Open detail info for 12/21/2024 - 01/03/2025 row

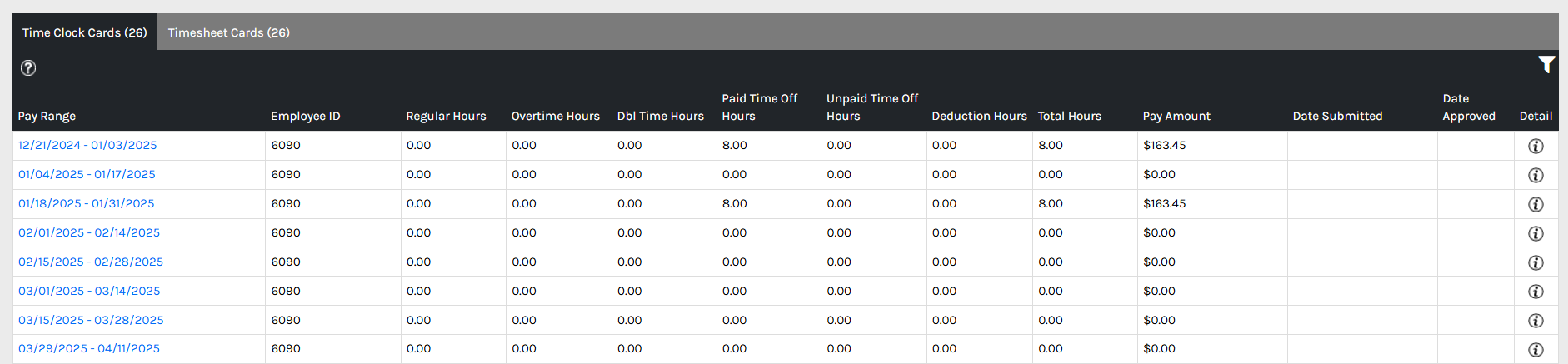coord(1536,146)
